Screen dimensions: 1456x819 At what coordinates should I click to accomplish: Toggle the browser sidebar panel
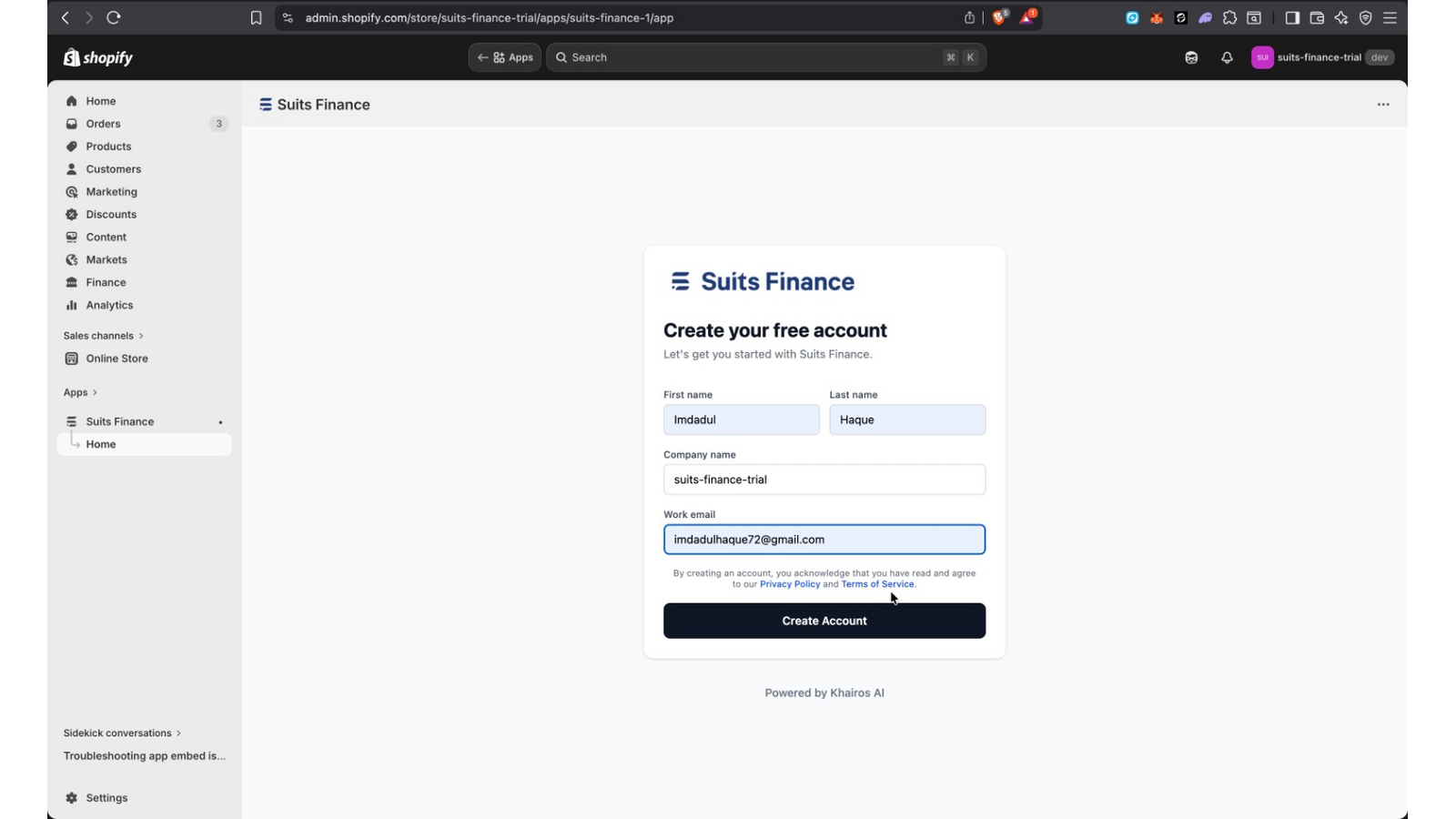pos(1292,17)
